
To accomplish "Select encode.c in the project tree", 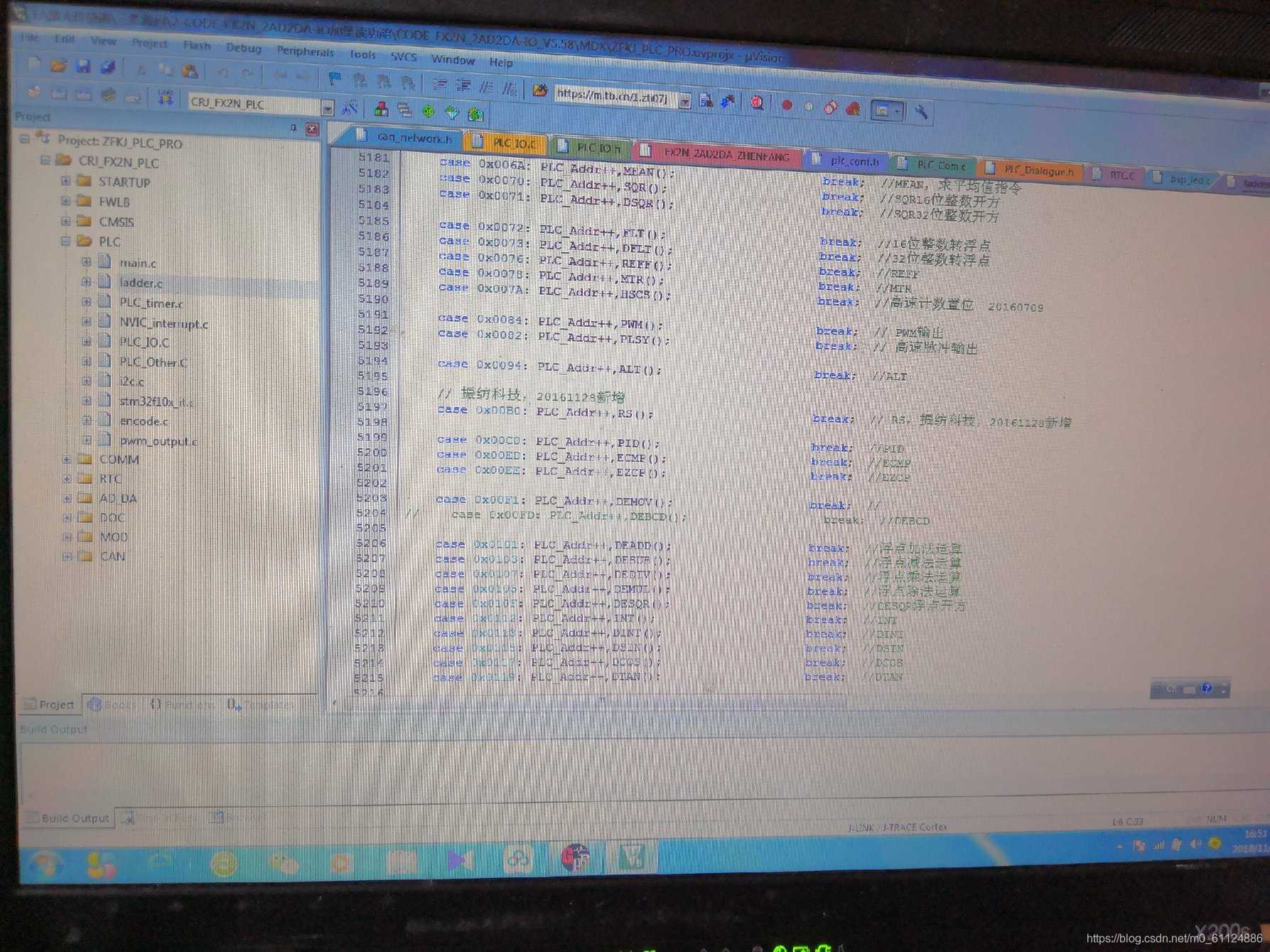I will pyautogui.click(x=144, y=421).
